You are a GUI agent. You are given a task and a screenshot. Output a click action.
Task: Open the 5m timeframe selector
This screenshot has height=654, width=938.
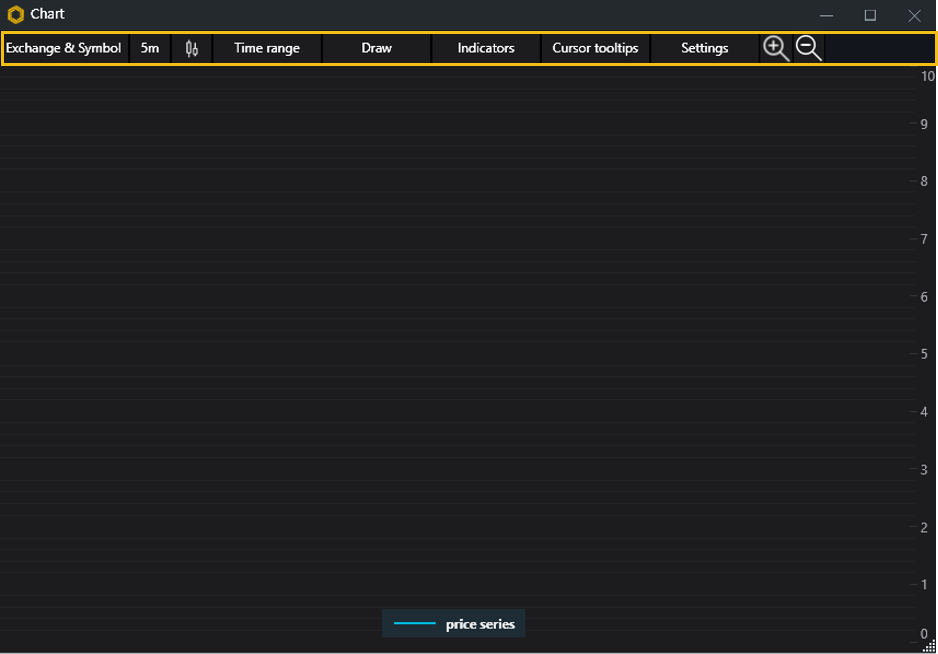click(x=150, y=48)
